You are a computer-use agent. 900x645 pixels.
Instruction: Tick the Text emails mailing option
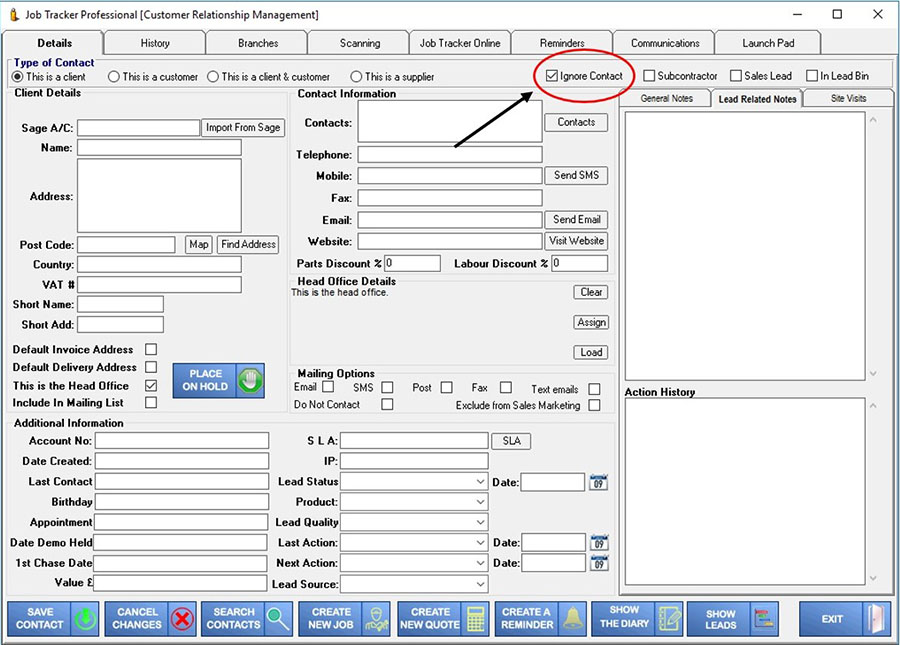(x=595, y=389)
